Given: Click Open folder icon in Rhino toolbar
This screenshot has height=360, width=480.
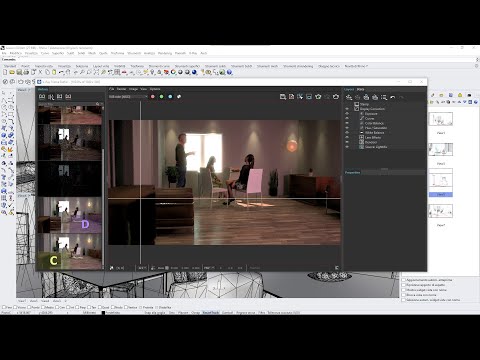Looking at the screenshot, I should (x=12, y=72).
